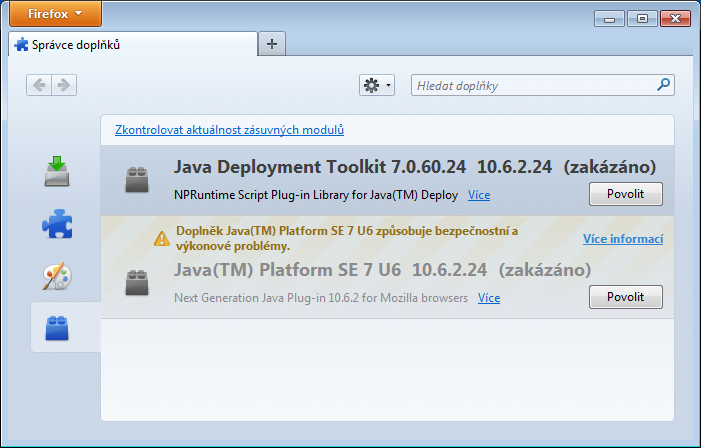Minimize the Firefox window
The height and width of the screenshot is (448, 701).
tap(609, 19)
